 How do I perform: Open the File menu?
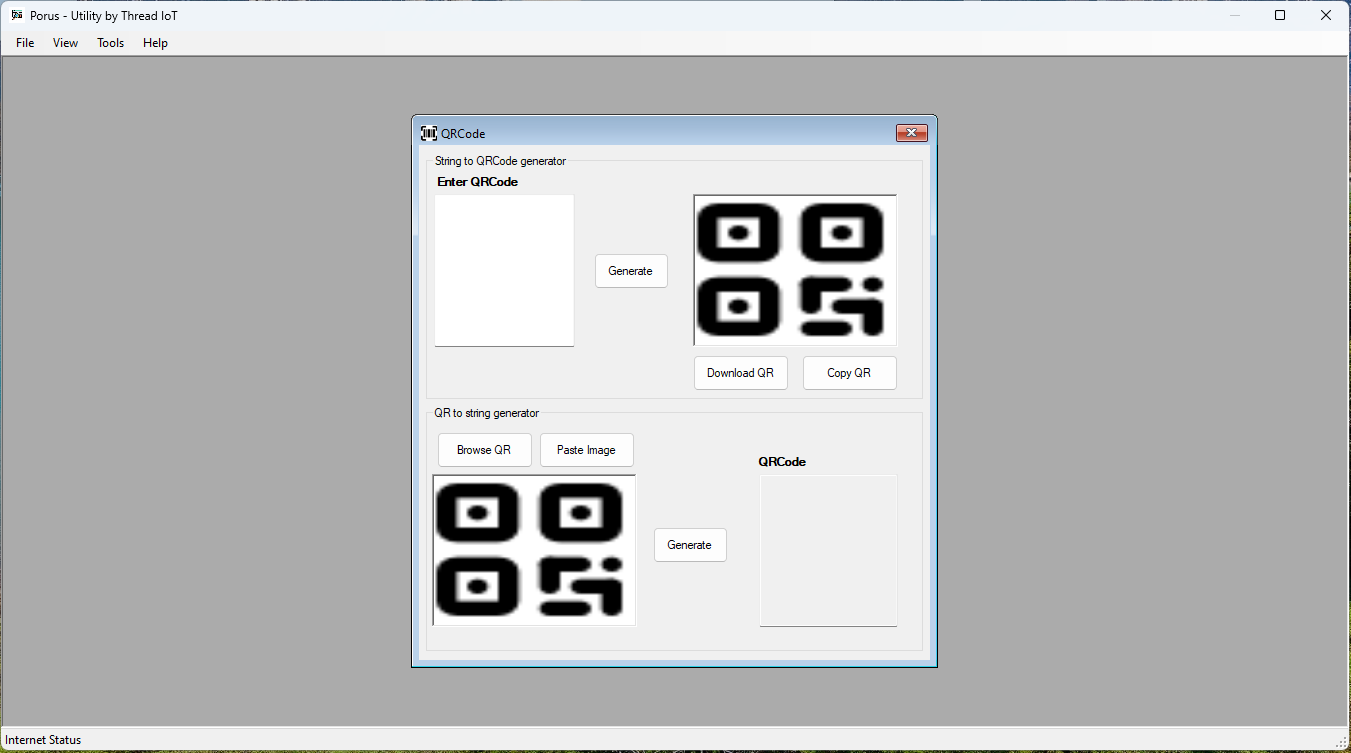coord(24,42)
